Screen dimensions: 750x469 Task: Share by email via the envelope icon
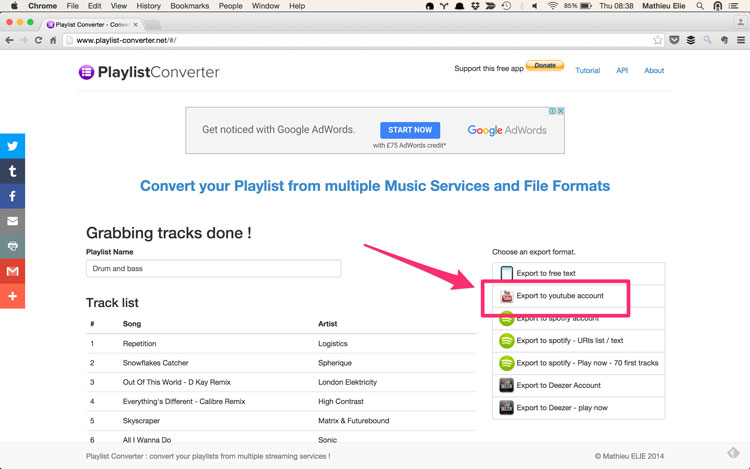tap(12, 221)
